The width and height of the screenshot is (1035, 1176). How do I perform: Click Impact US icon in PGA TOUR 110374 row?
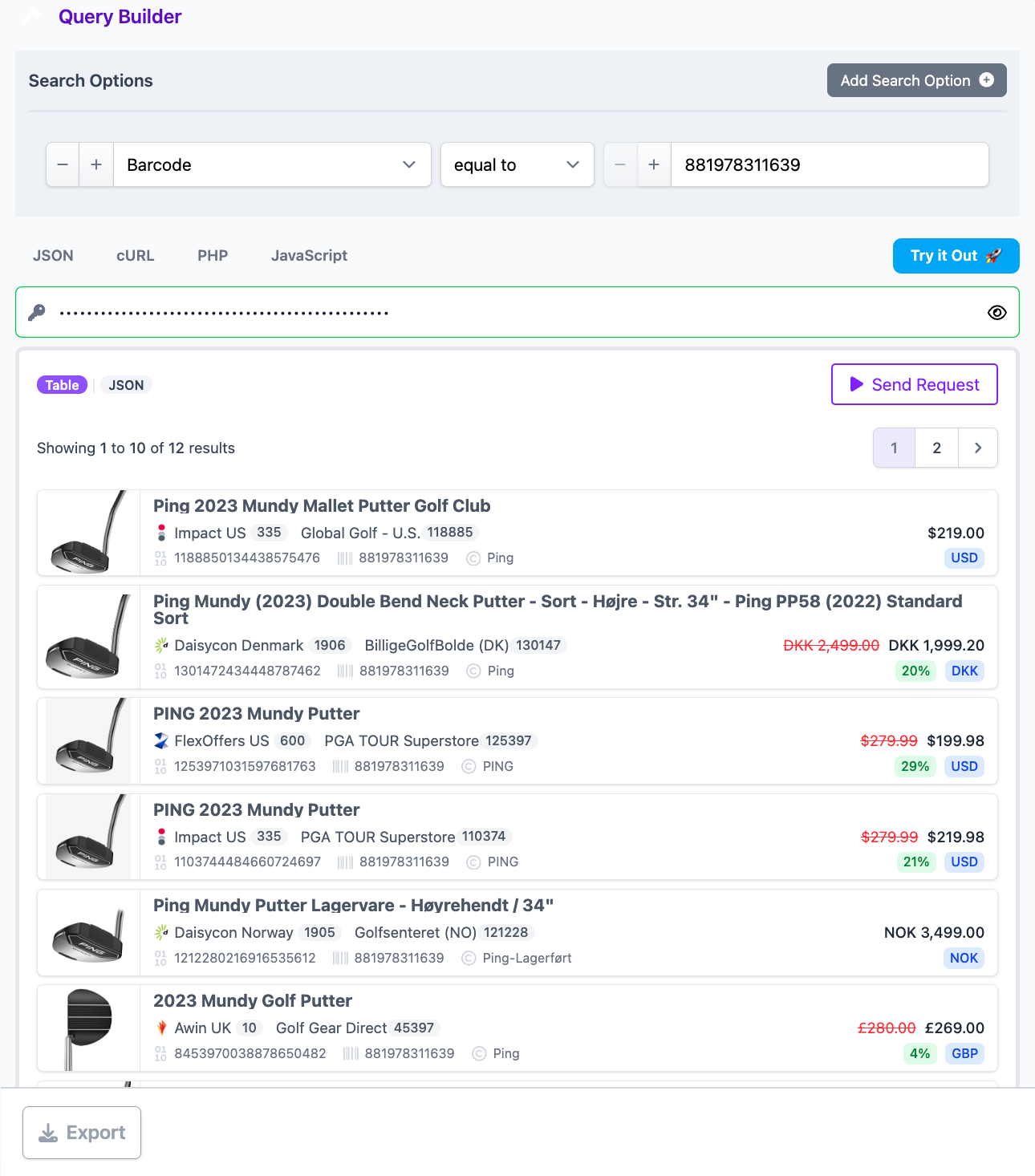coord(161,837)
